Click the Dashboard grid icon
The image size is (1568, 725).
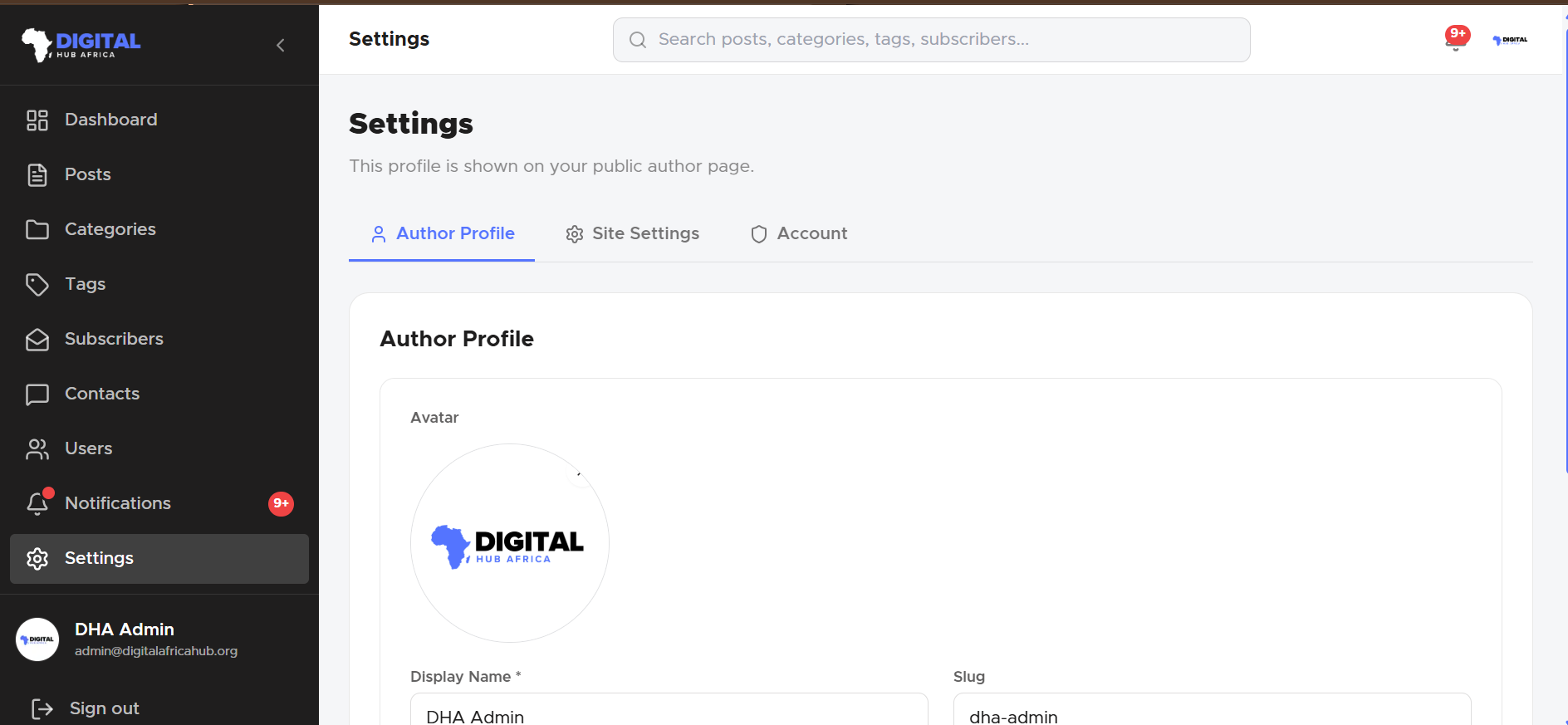pyautogui.click(x=37, y=120)
